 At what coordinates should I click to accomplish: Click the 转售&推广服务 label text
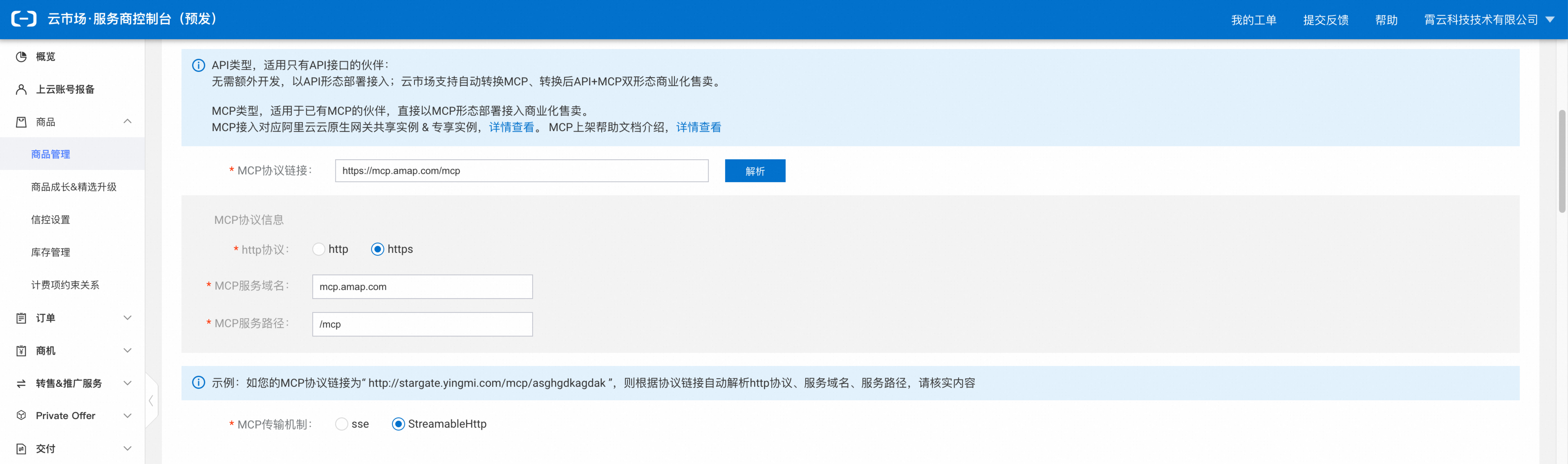[x=69, y=384]
